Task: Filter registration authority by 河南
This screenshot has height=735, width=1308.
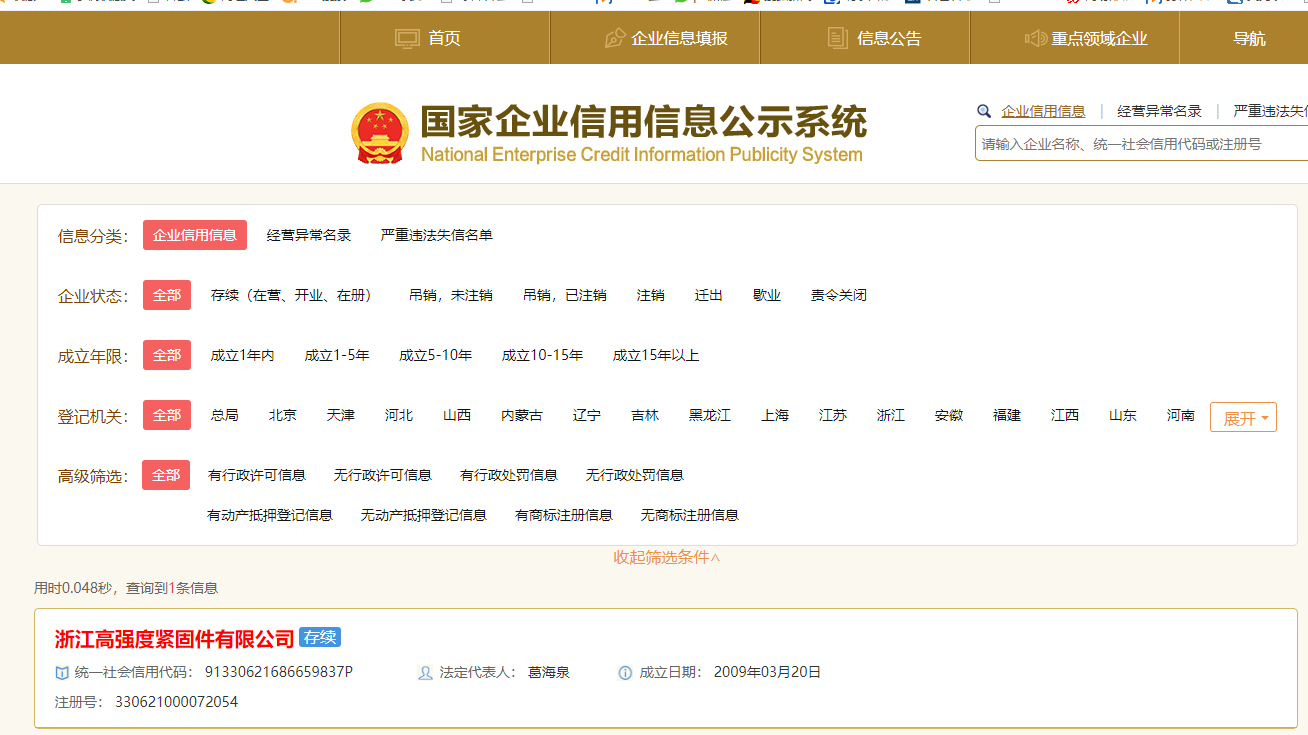Action: point(1181,415)
